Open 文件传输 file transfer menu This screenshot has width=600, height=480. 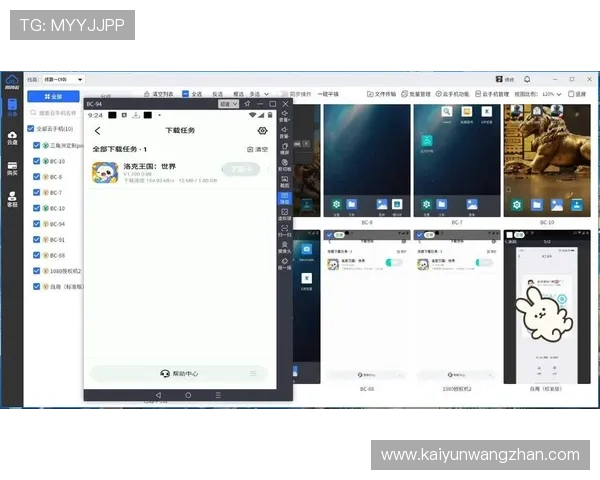click(381, 94)
